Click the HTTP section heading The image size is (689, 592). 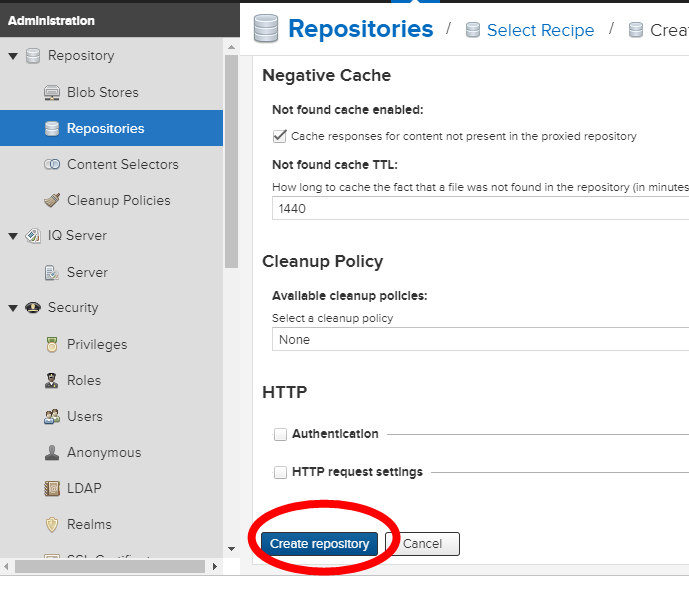[284, 392]
